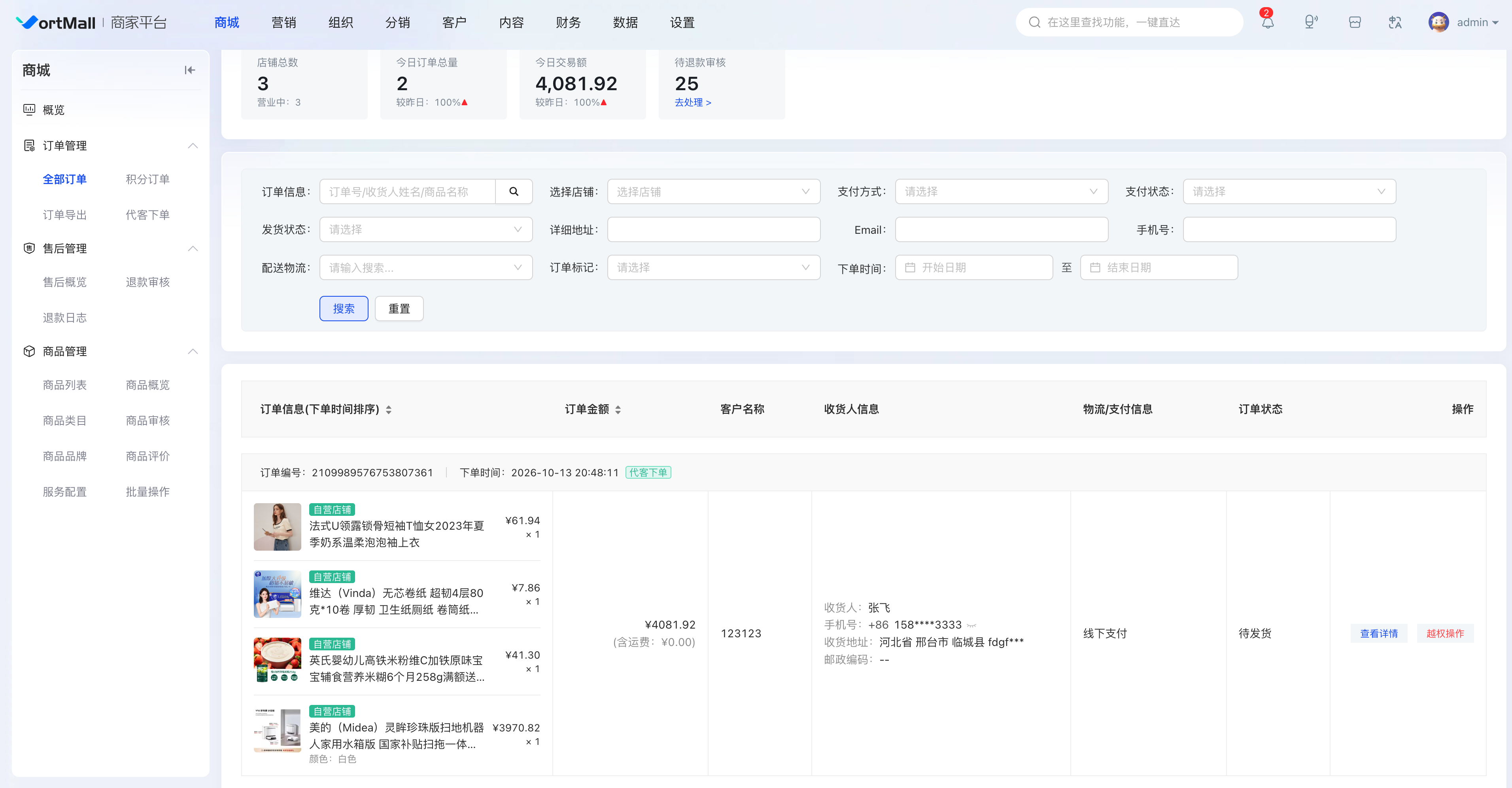
Task: Open 商品审核 in the sidebar
Action: [x=147, y=421]
